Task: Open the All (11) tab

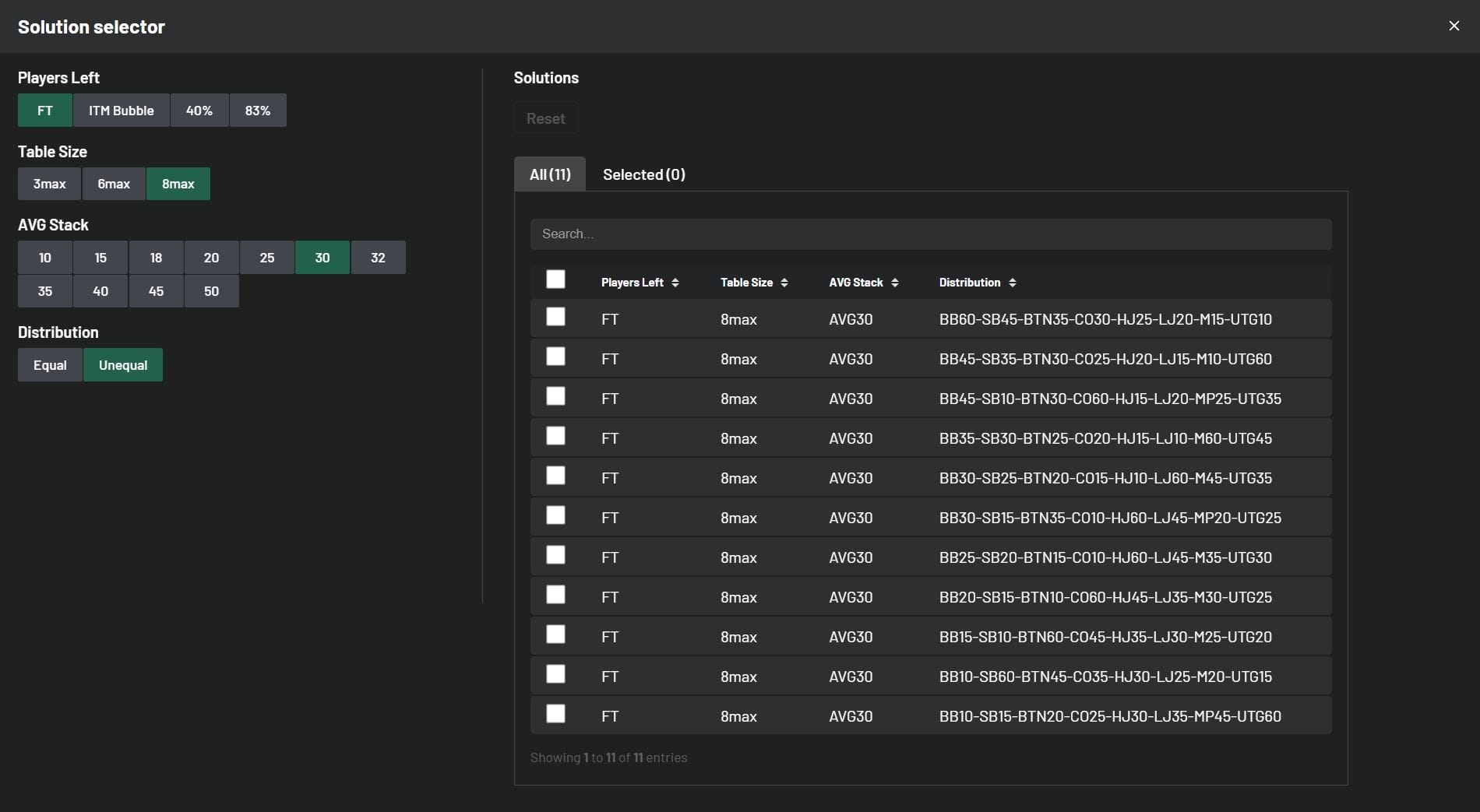Action: click(550, 174)
